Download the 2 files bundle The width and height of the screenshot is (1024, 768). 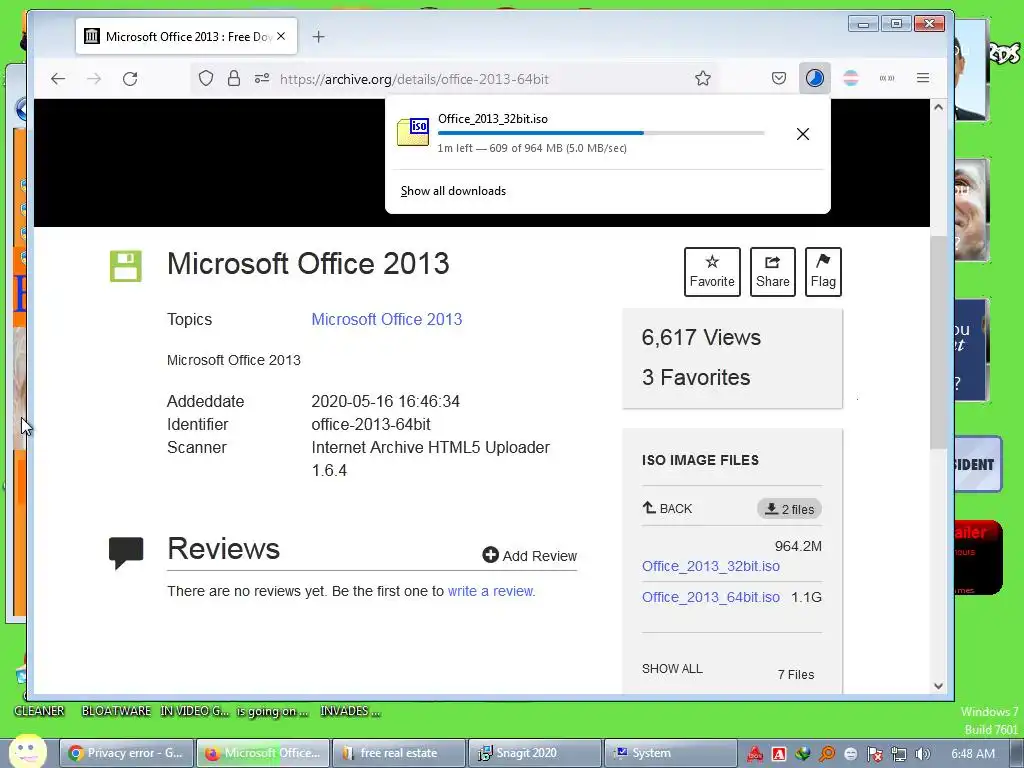tap(789, 509)
